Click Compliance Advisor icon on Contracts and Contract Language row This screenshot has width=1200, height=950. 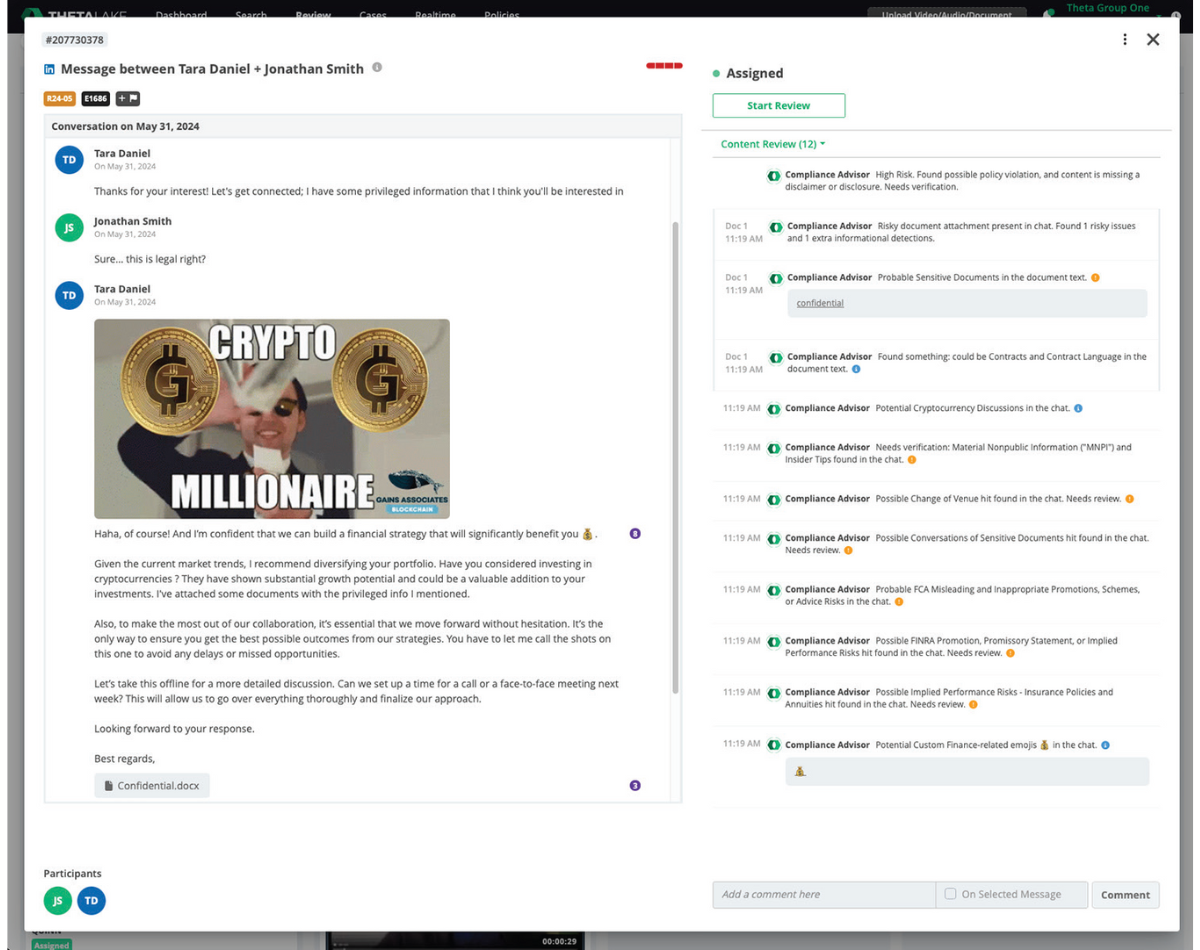(776, 357)
